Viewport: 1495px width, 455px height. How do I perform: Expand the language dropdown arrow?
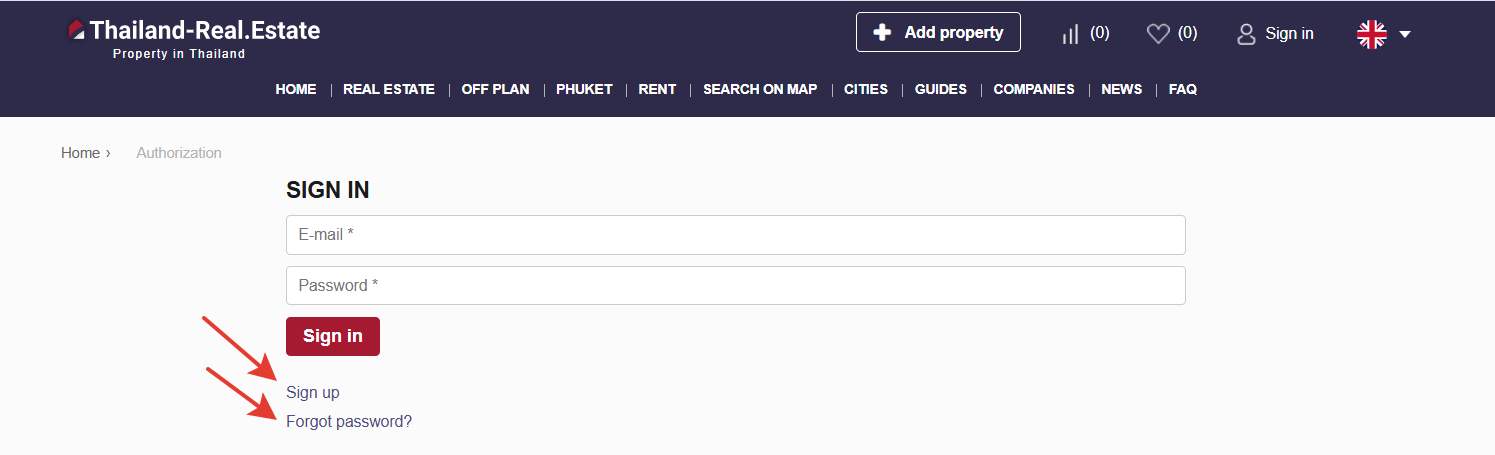click(1405, 34)
